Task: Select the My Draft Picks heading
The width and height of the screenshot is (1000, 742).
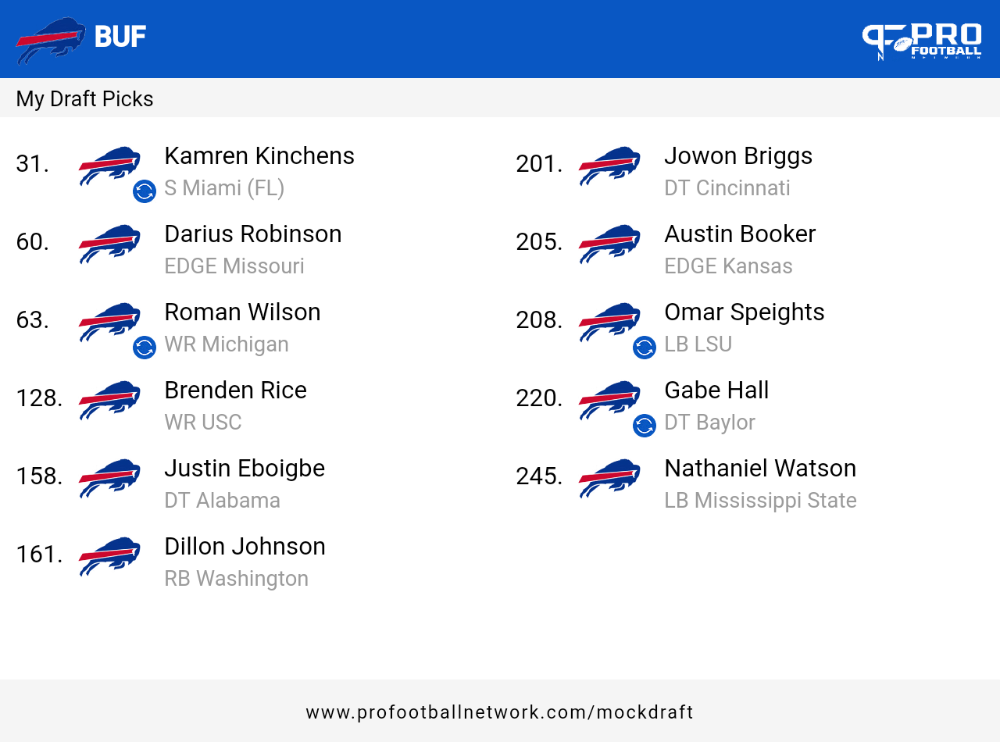Action: coord(85,99)
